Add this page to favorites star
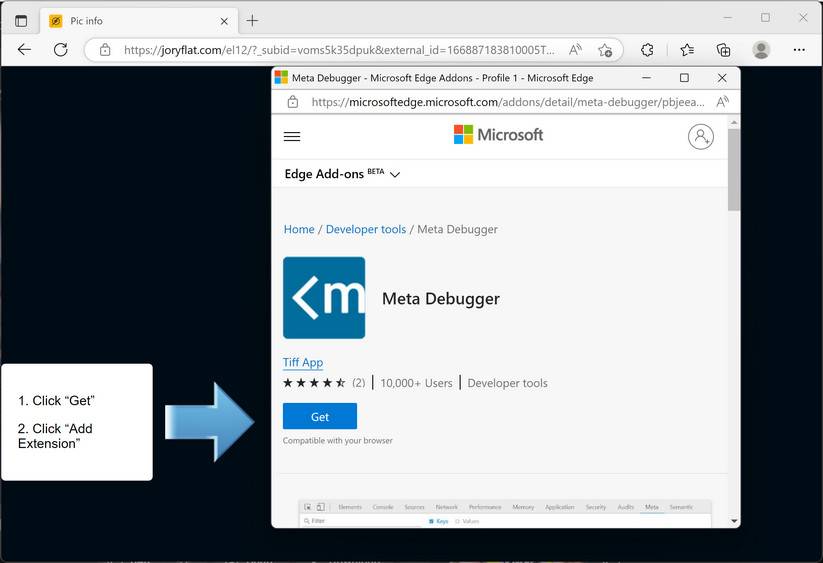823x563 pixels. tap(605, 50)
